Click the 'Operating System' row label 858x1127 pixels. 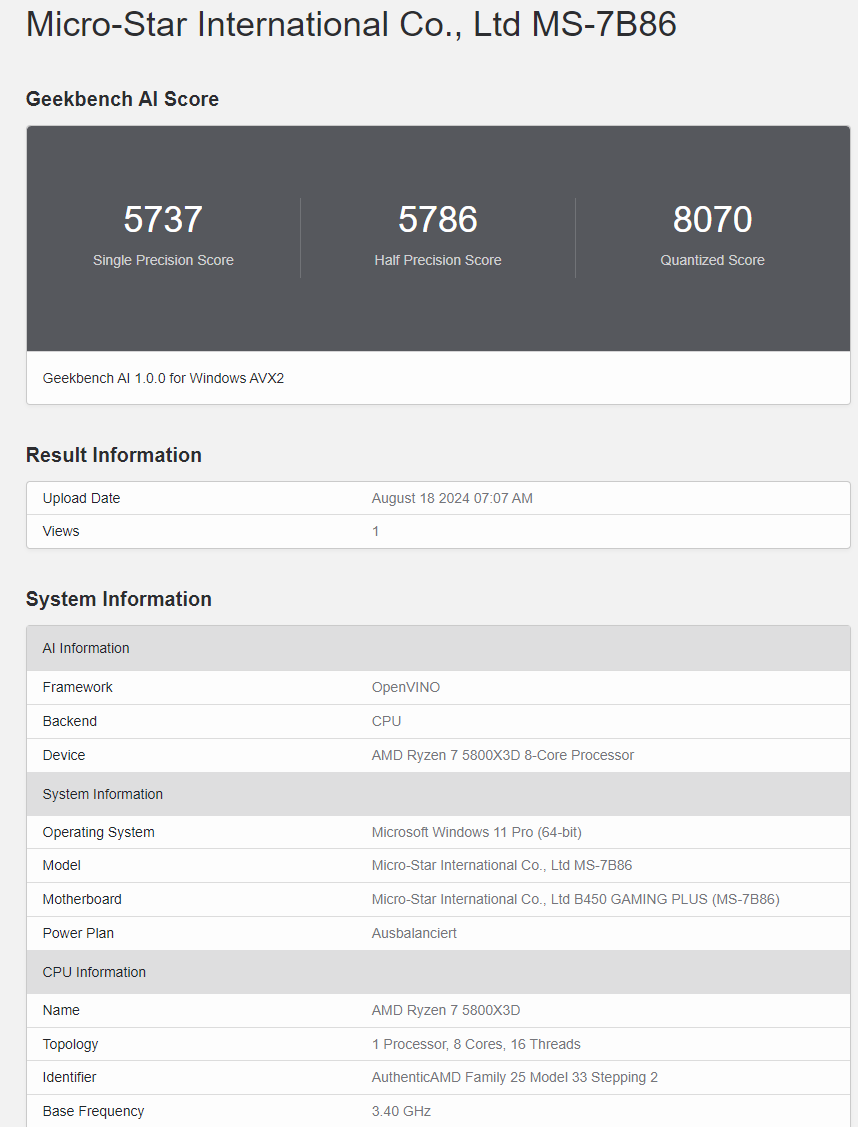[x=98, y=832]
